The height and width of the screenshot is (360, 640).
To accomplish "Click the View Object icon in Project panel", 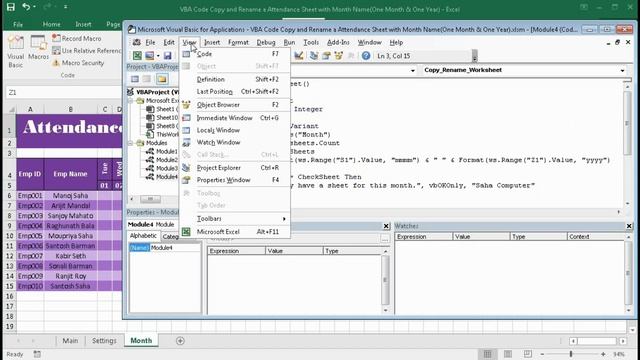I will (147, 79).
